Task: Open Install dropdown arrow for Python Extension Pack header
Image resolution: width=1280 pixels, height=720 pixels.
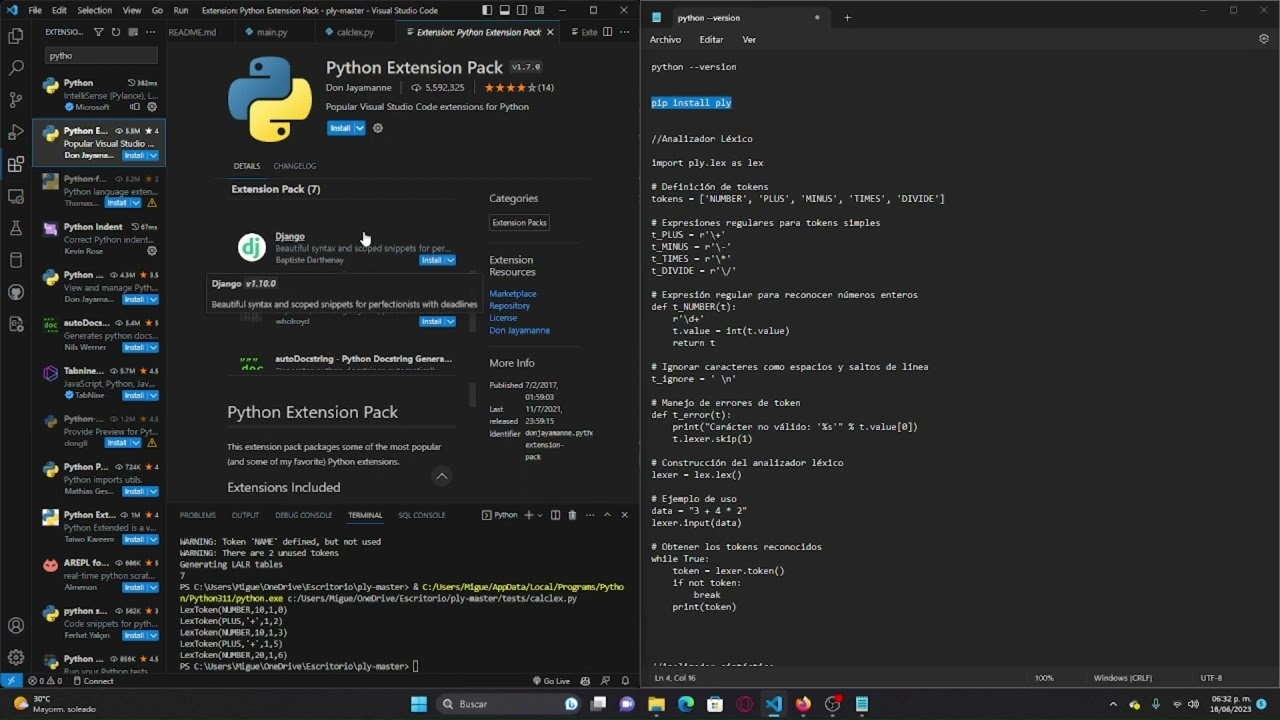Action: (360, 128)
